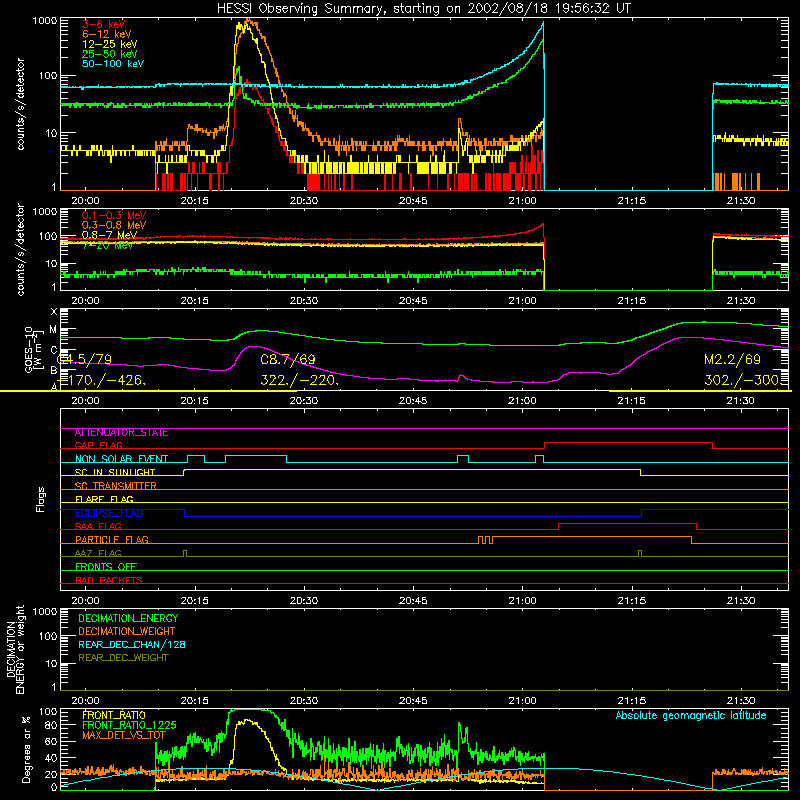Click the top panel counts/s/detector axis title
The width and height of the screenshot is (800, 800).
[x=20, y=104]
